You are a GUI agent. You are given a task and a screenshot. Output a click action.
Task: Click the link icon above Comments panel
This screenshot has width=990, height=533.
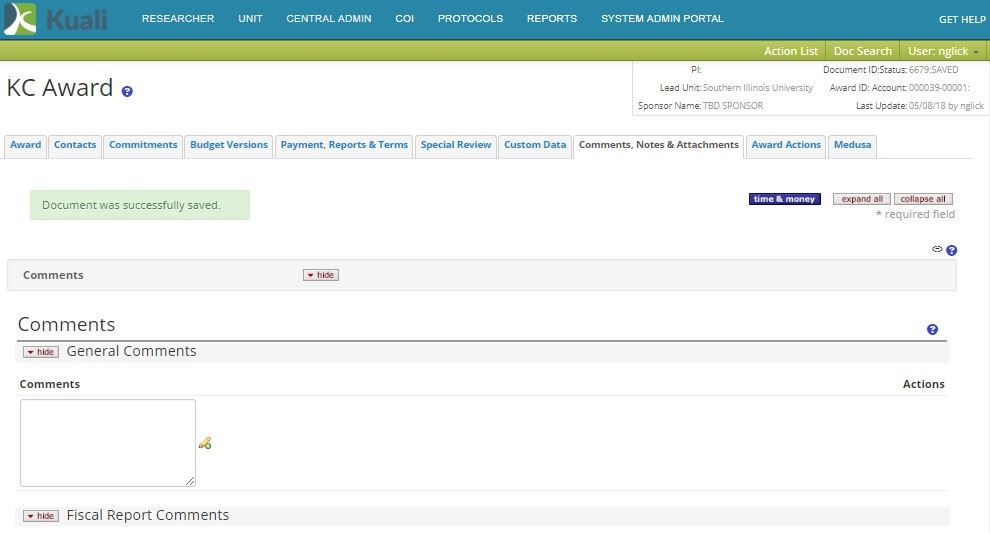pyautogui.click(x=937, y=249)
